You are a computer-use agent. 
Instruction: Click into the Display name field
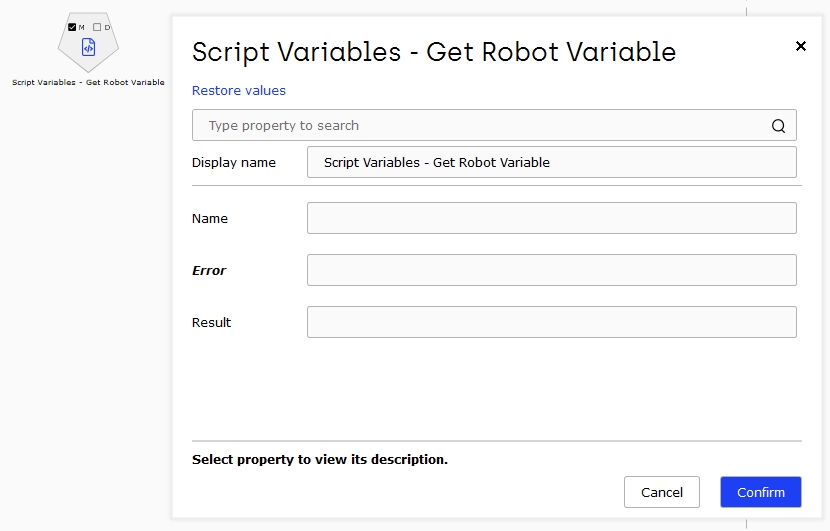click(552, 162)
